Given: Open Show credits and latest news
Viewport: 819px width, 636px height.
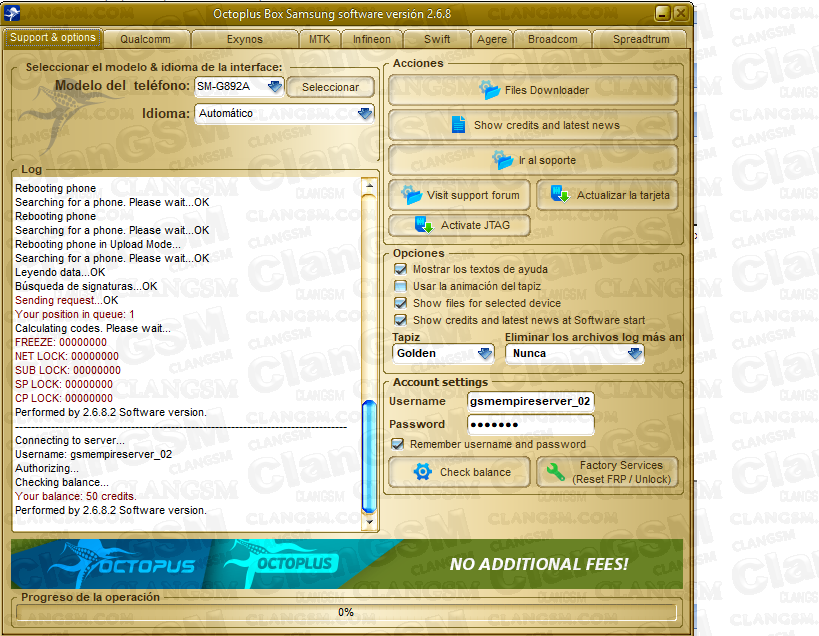Looking at the screenshot, I should [533, 125].
